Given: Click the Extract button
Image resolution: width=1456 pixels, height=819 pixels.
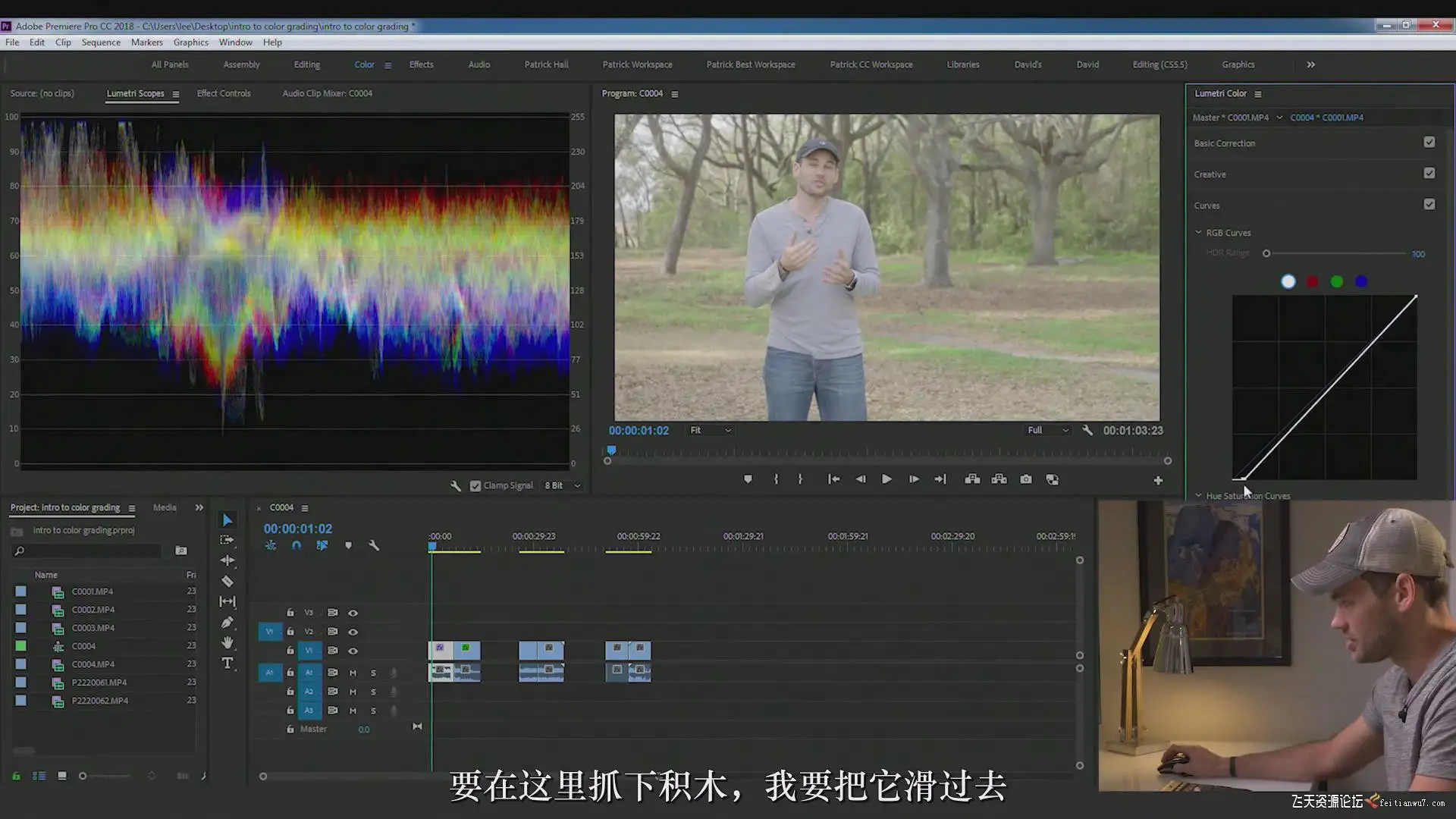Looking at the screenshot, I should coord(999,479).
